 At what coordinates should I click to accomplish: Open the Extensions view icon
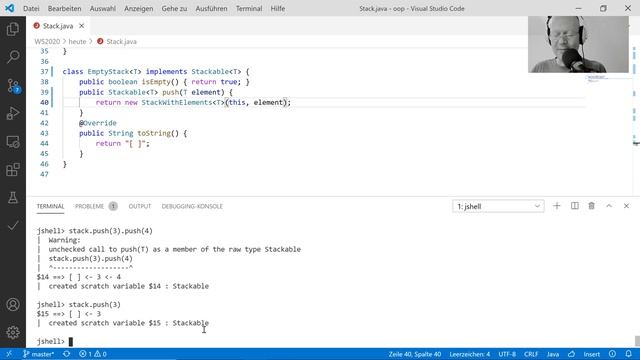click(x=13, y=169)
